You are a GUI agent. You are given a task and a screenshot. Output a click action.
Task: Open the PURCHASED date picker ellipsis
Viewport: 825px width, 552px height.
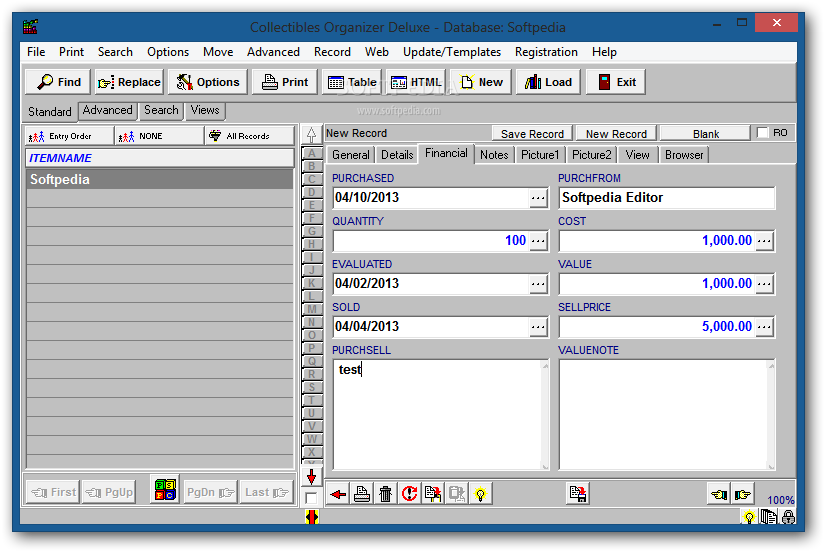point(538,198)
